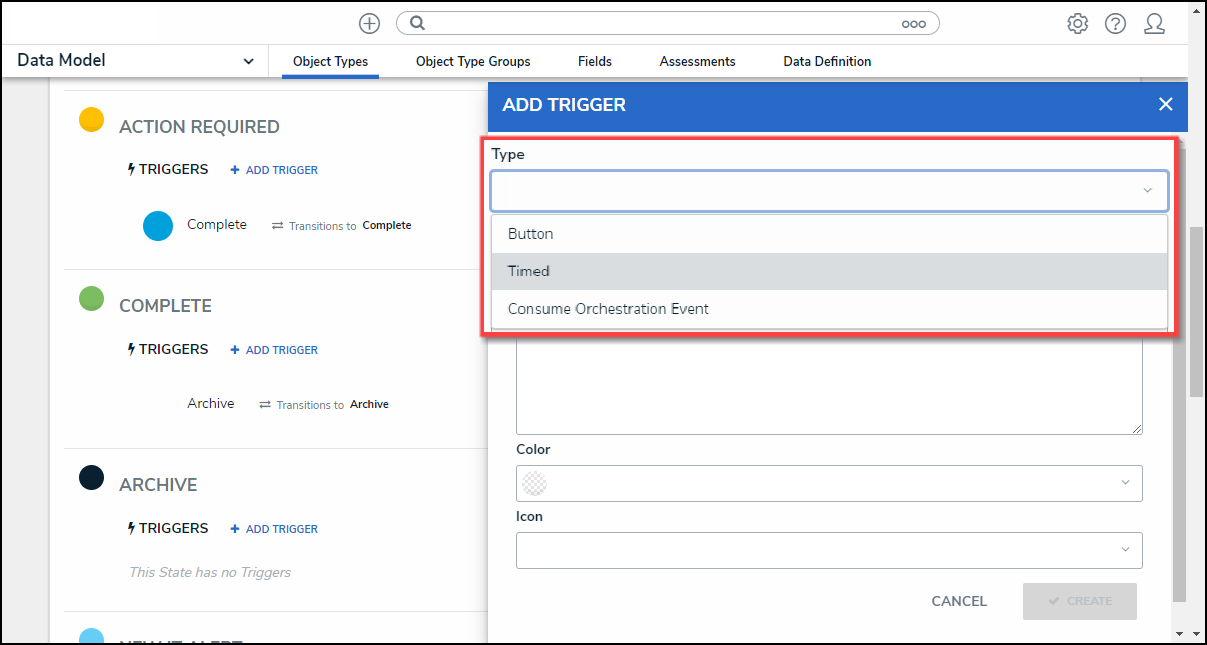The width and height of the screenshot is (1207, 645).
Task: Click Add Trigger under Archive state
Action: click(x=274, y=529)
